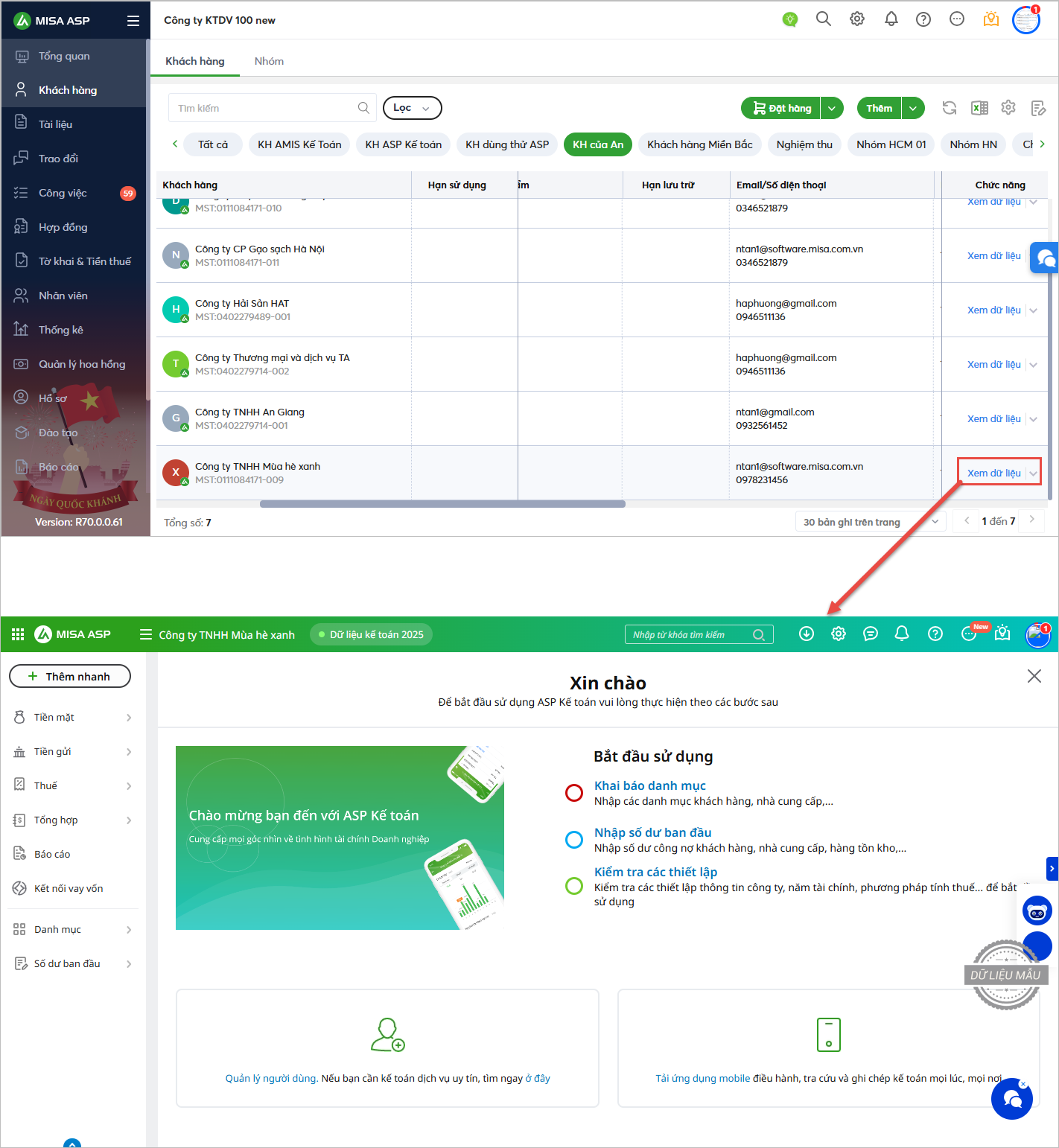Refresh the customer list
Screen dimensions: 1059x1148
[x=949, y=108]
